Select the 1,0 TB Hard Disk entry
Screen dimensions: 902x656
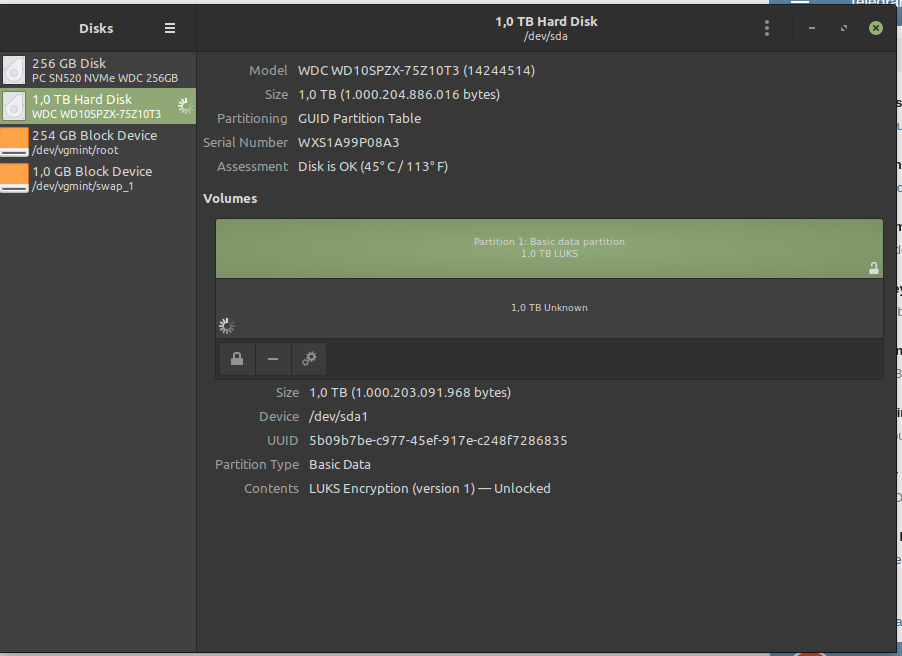click(x=96, y=106)
